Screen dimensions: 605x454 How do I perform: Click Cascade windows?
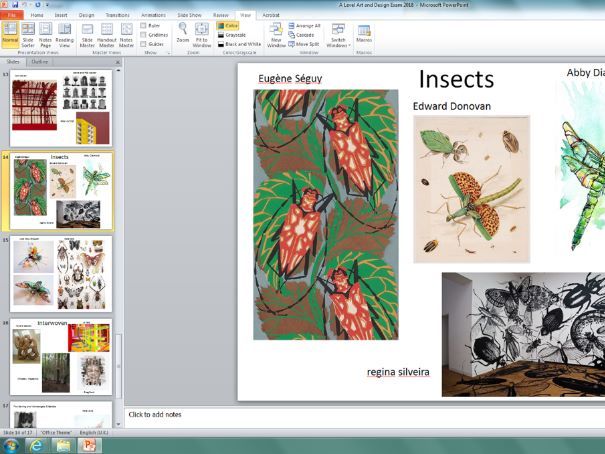click(301, 35)
